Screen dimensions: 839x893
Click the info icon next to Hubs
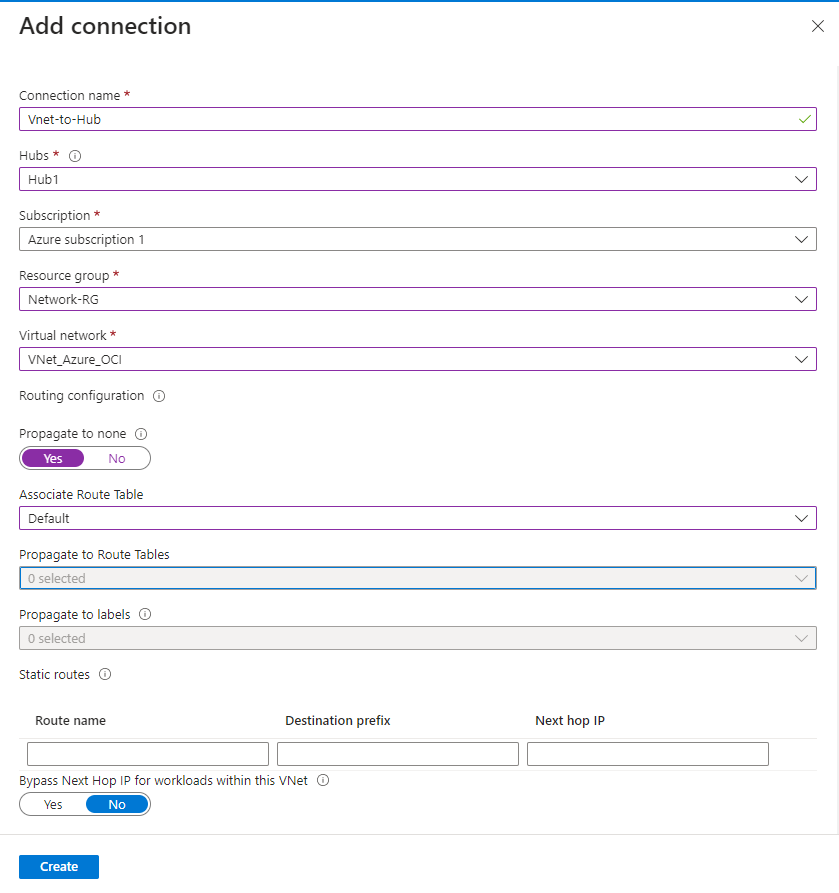75,156
